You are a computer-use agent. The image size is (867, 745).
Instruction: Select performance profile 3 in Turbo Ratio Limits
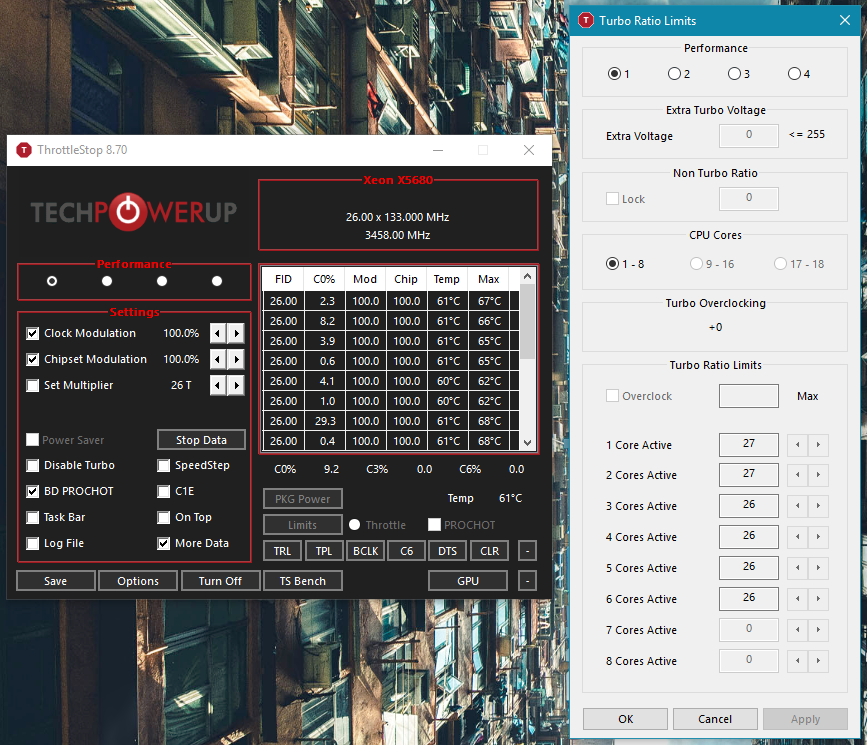pos(734,74)
